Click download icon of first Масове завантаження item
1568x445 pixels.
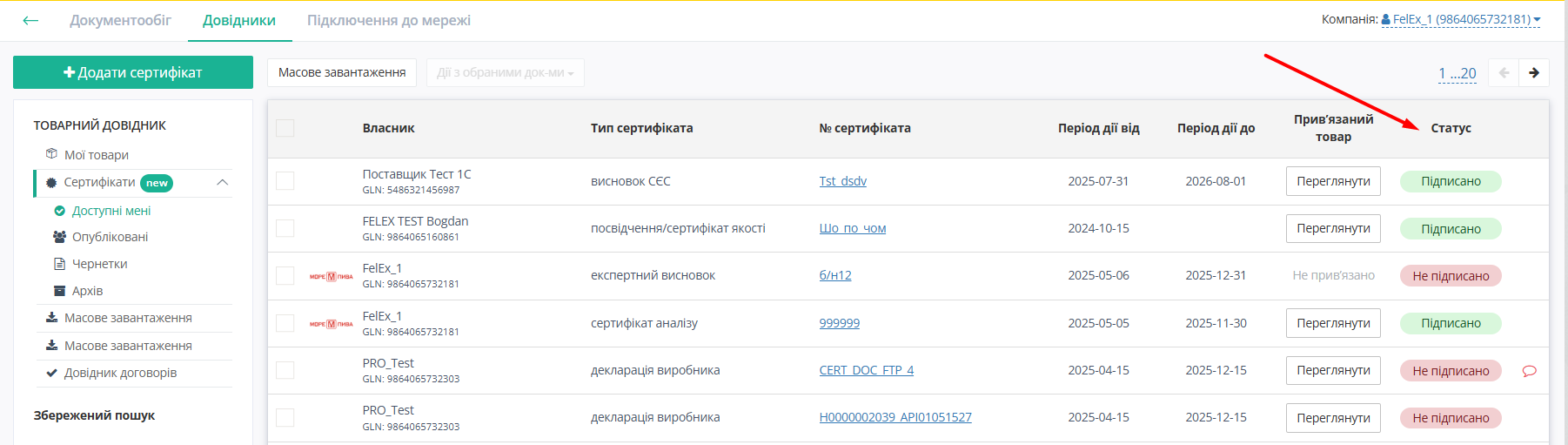pos(52,318)
